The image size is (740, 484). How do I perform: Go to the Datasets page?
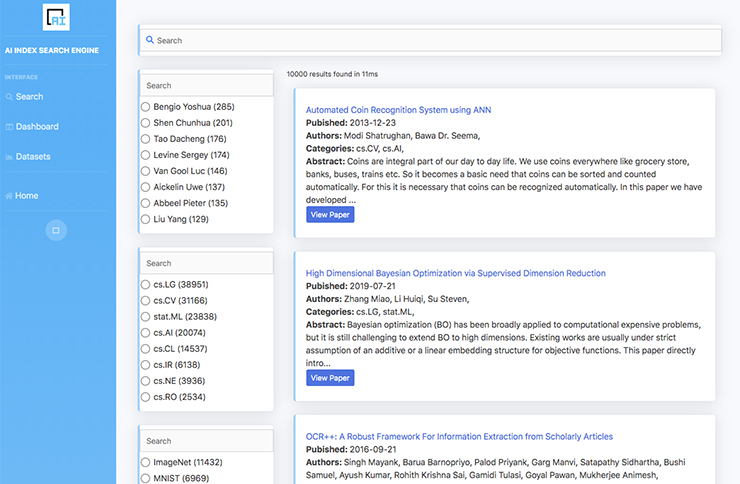tap(33, 157)
